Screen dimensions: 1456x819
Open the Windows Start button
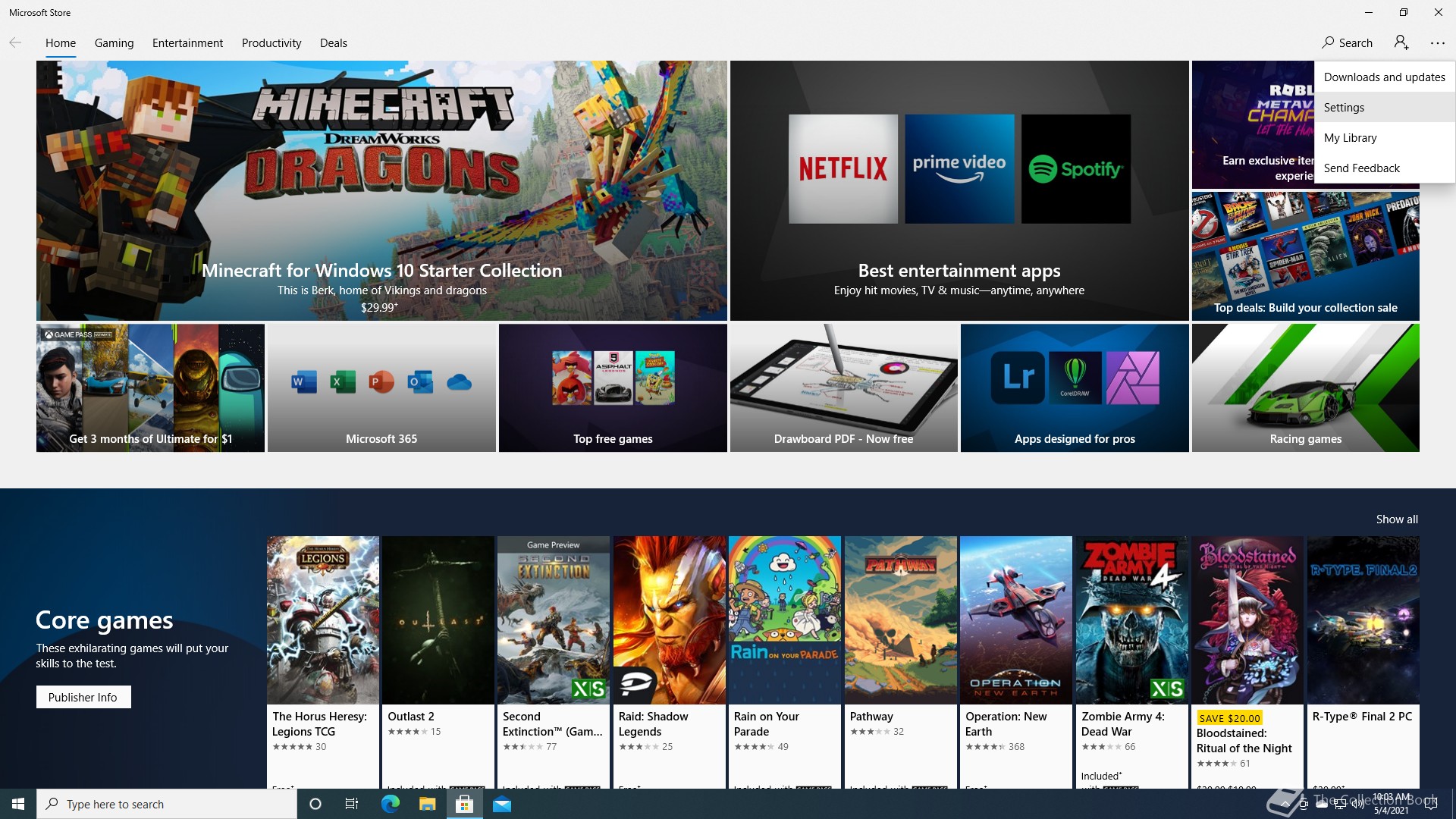tap(18, 804)
